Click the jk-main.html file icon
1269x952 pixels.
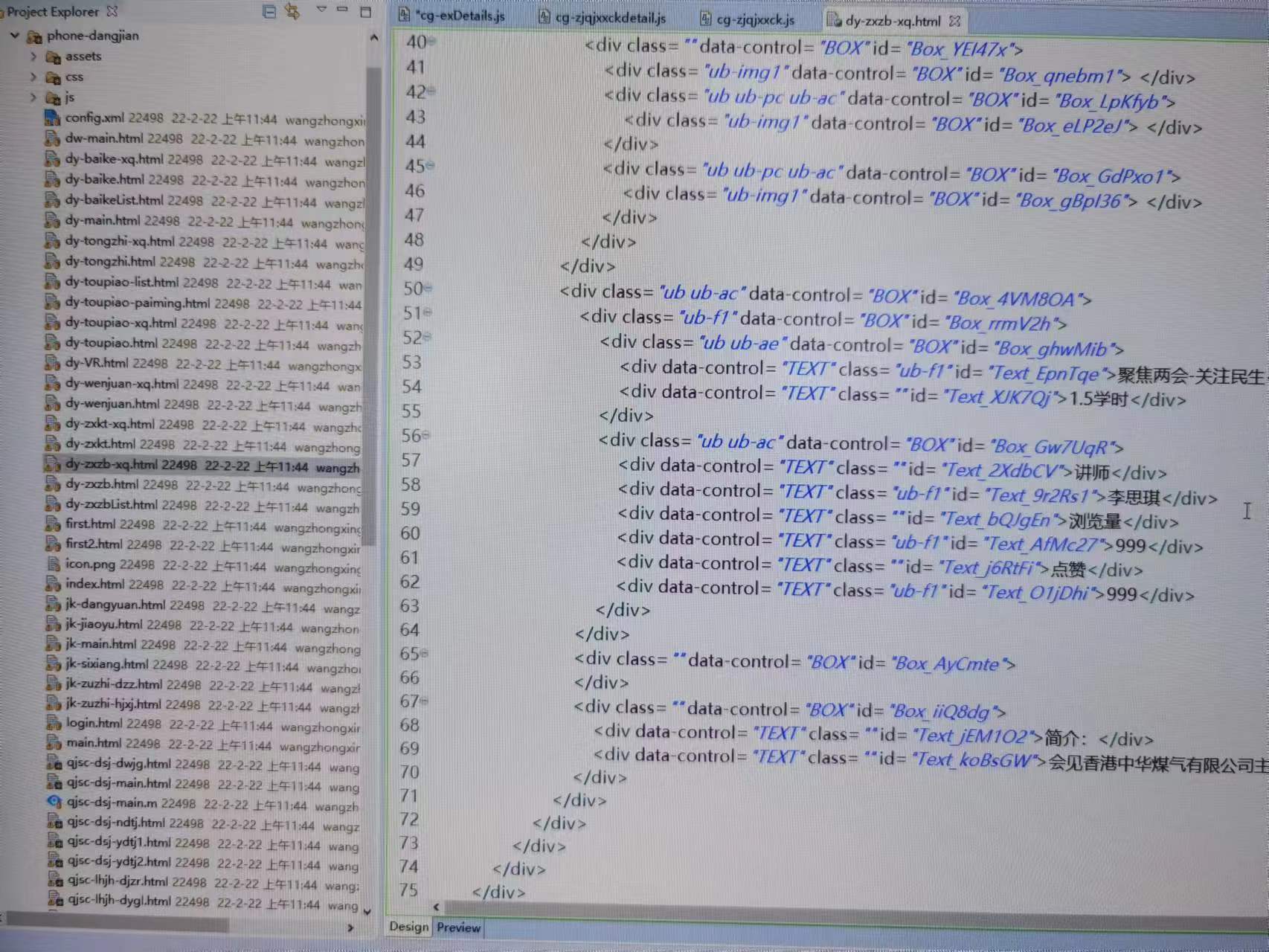point(53,644)
